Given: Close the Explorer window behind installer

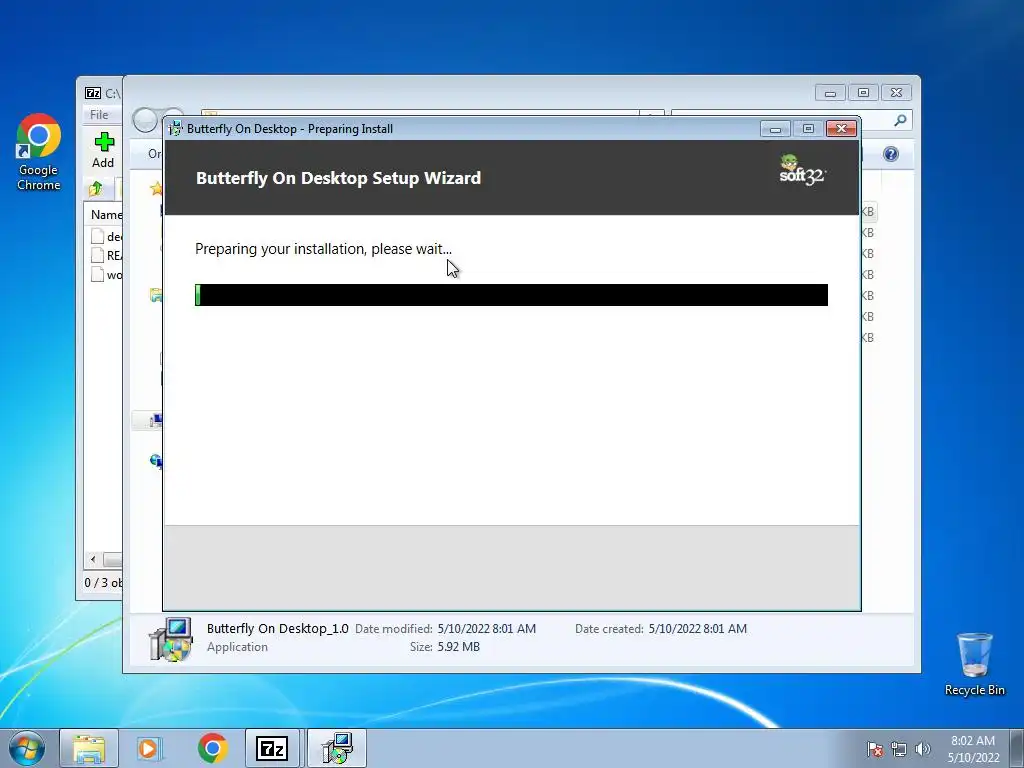Looking at the screenshot, I should (897, 93).
